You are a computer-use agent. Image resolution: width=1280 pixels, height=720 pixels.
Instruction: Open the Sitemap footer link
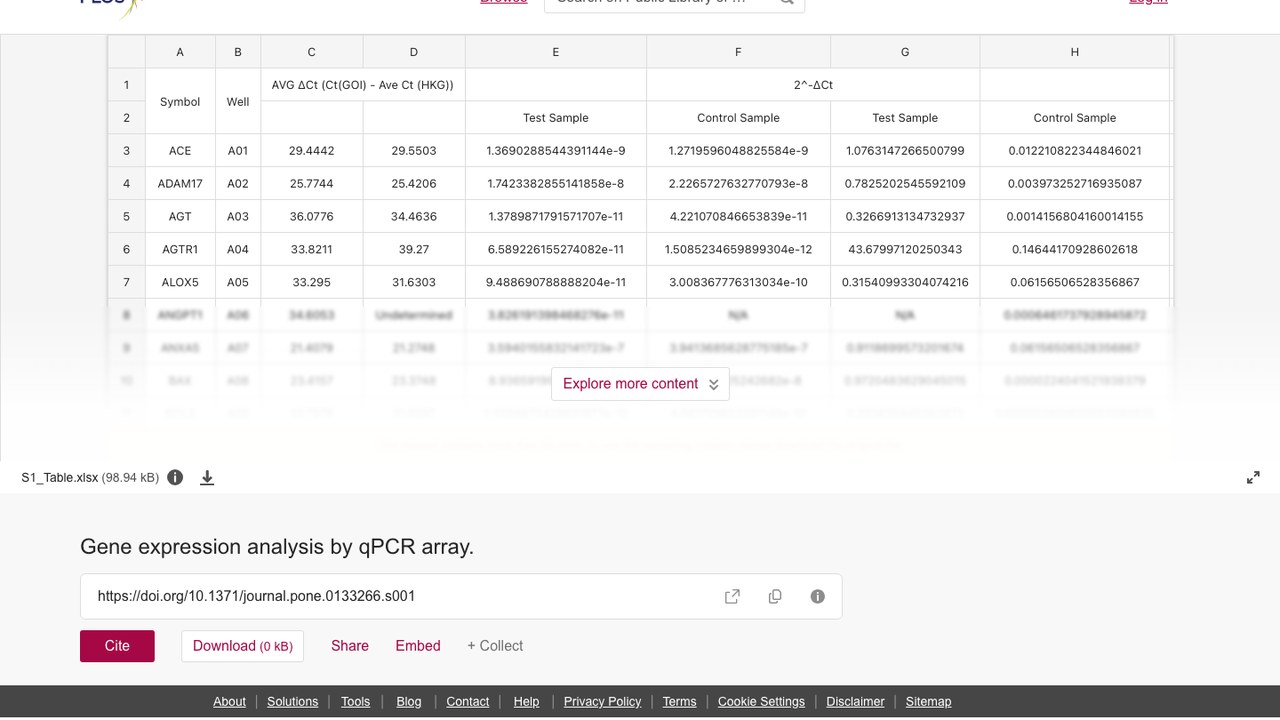(x=928, y=702)
